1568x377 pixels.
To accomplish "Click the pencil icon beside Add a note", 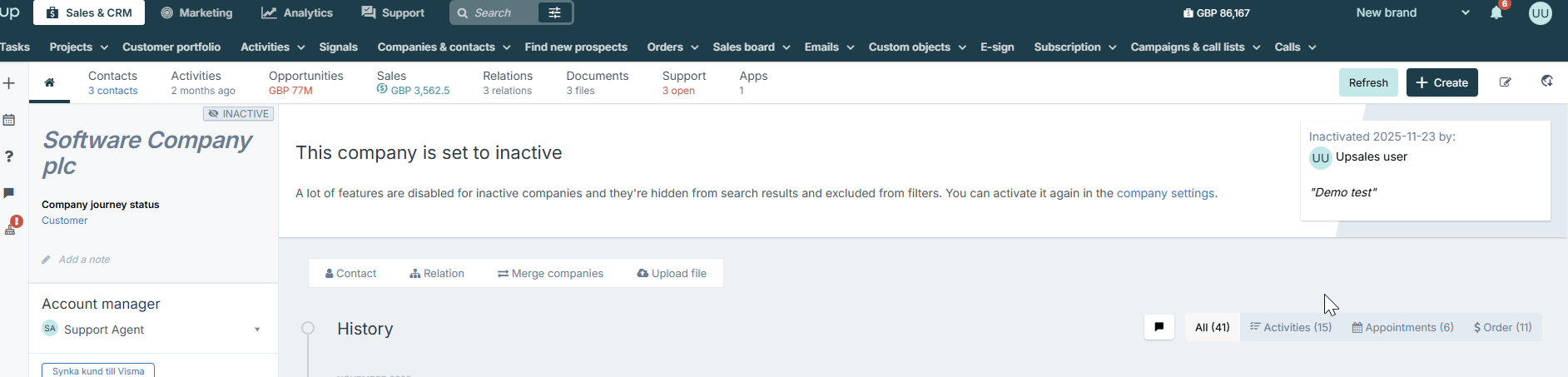I will (x=47, y=260).
